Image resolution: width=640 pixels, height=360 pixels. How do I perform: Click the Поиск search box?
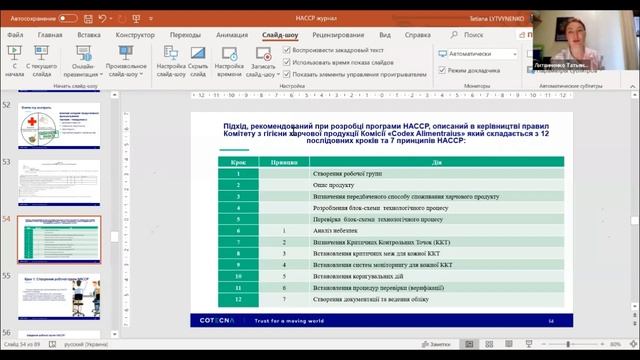pyautogui.click(x=467, y=35)
